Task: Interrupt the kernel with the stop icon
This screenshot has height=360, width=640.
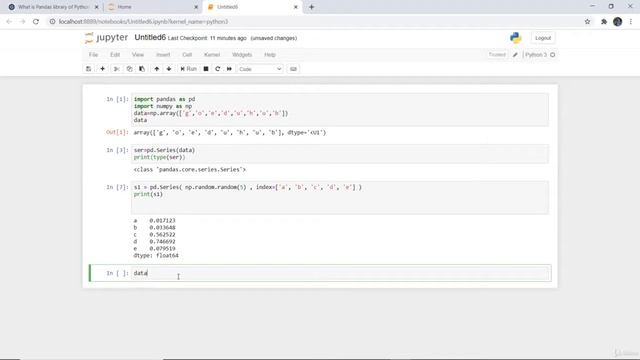Action: coord(206,69)
